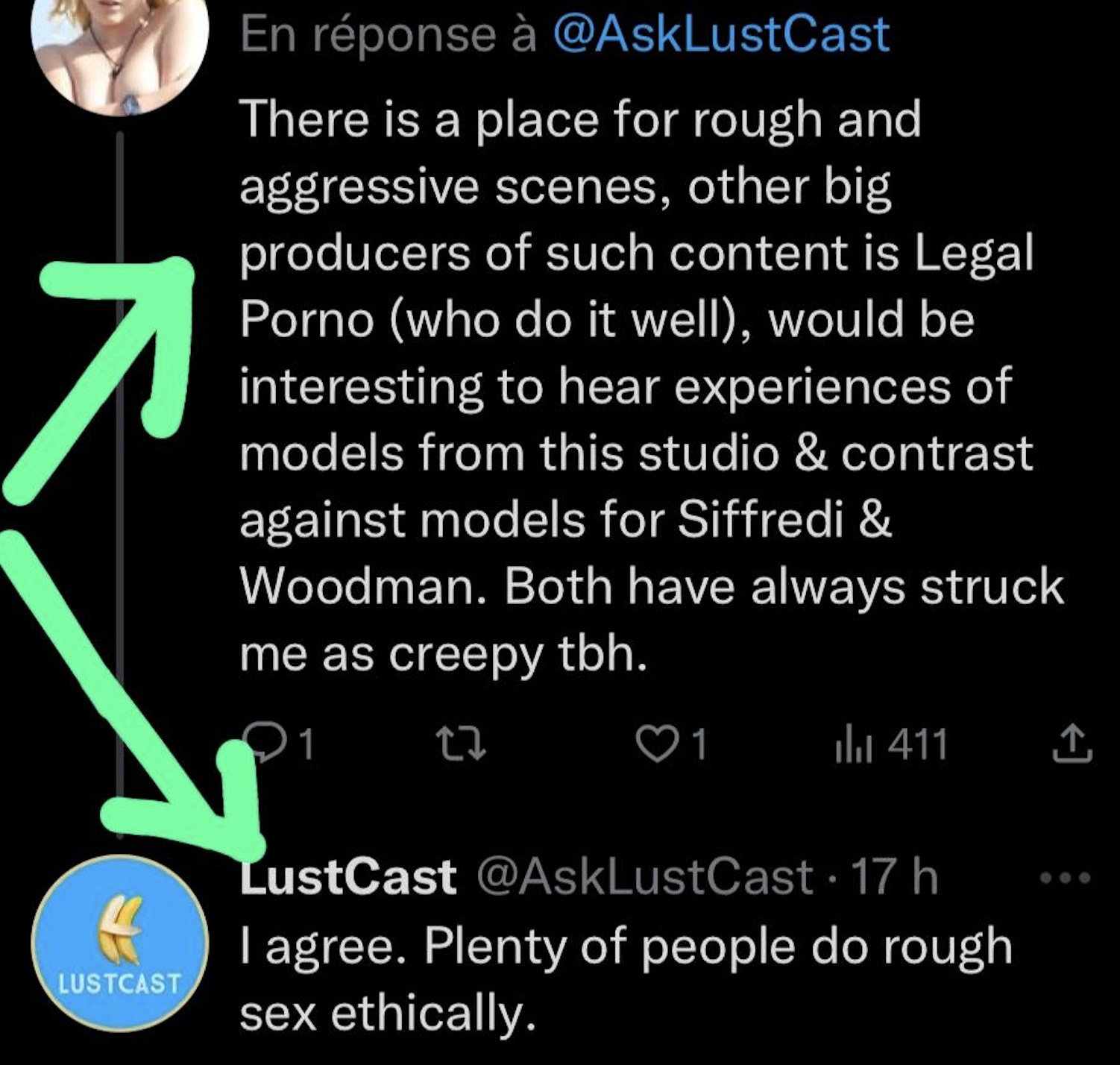Click the LUSTCAST text inside the avatar
Screen dimensions: 1120x1065
[119, 984]
